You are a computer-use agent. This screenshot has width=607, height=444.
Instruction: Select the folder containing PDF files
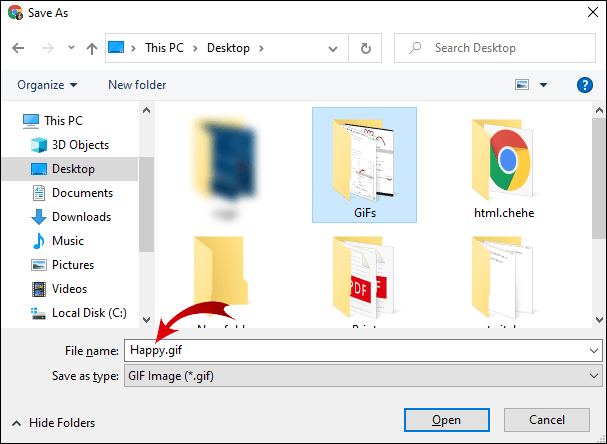[x=364, y=277]
